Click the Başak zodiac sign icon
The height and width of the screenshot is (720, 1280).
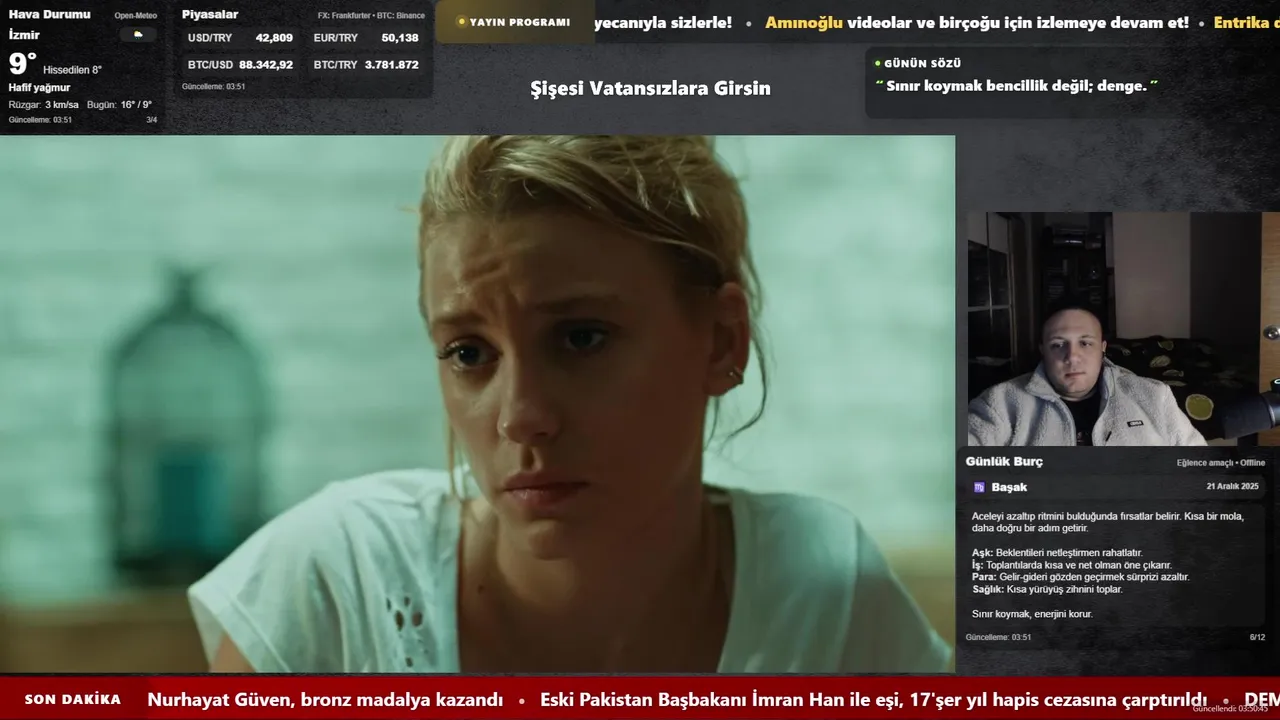click(x=979, y=487)
